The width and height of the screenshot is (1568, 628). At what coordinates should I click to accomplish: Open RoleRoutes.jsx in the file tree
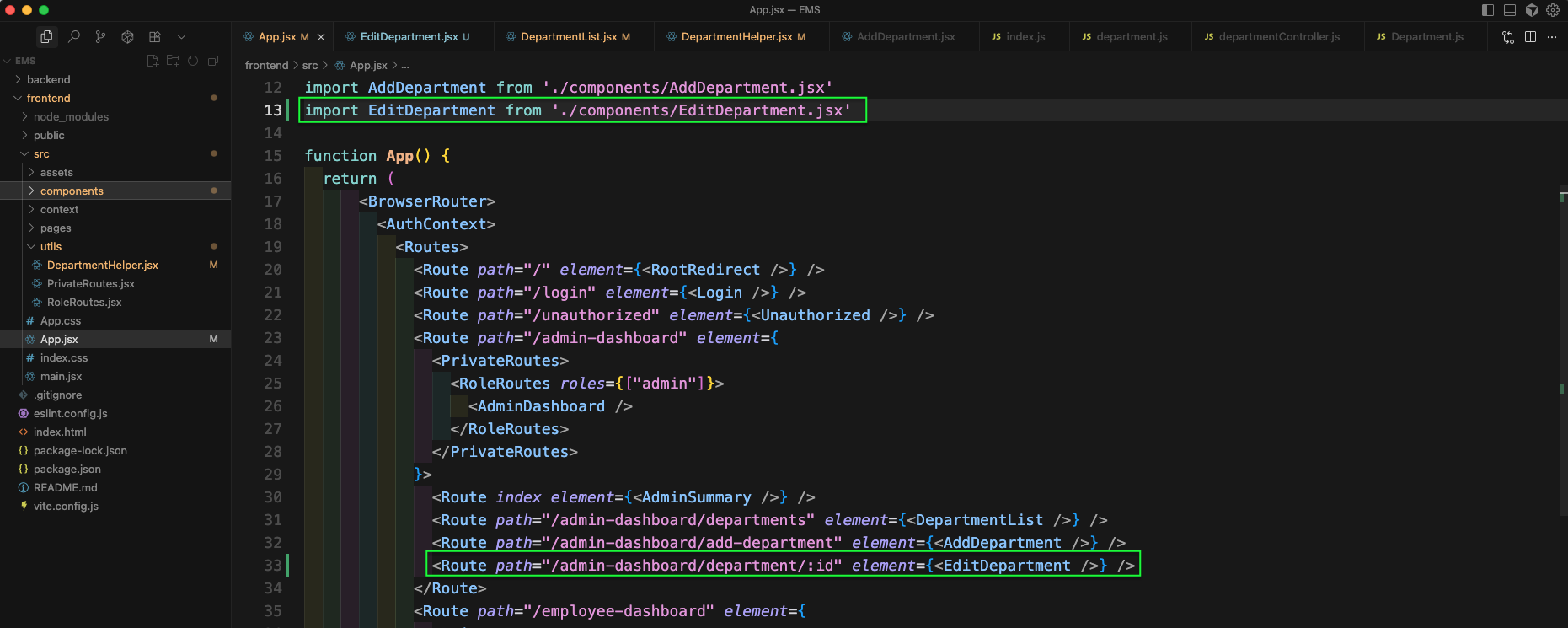coord(115,302)
